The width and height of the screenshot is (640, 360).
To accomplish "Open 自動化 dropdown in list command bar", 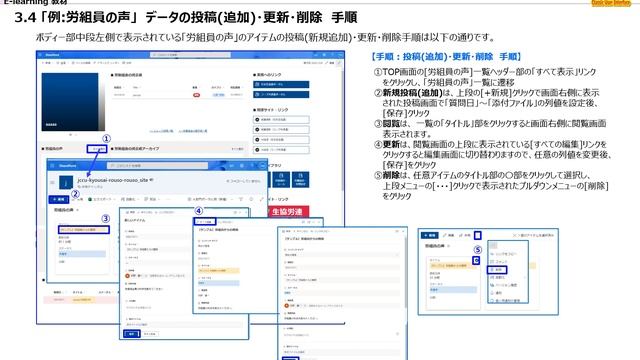I will point(129,199).
